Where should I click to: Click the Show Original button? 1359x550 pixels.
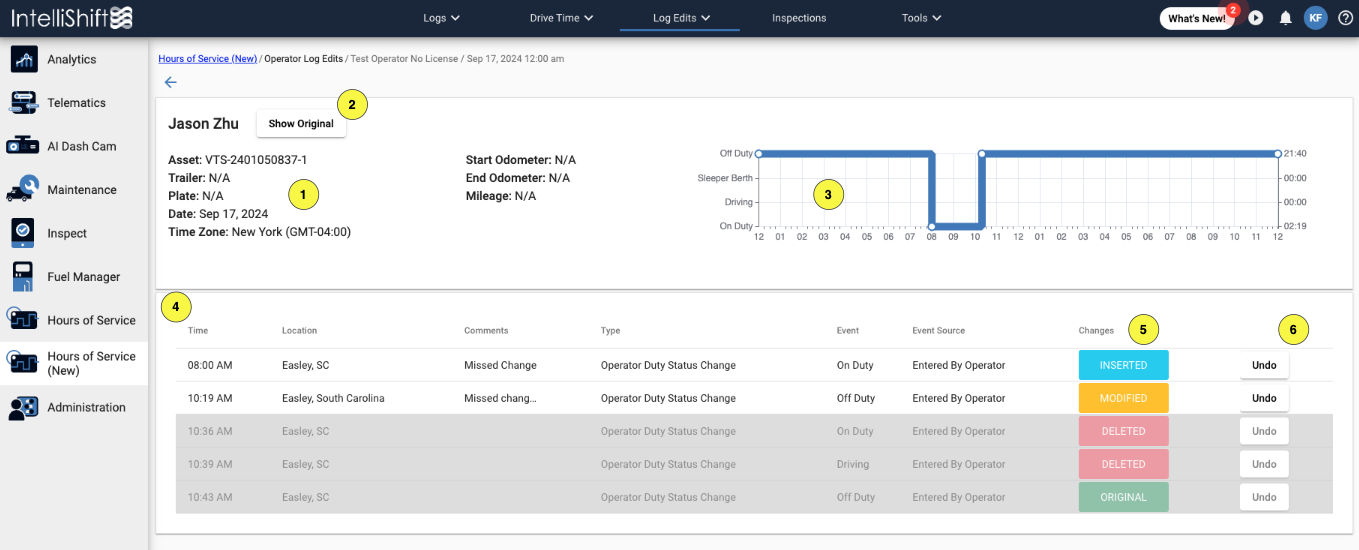tap(301, 124)
